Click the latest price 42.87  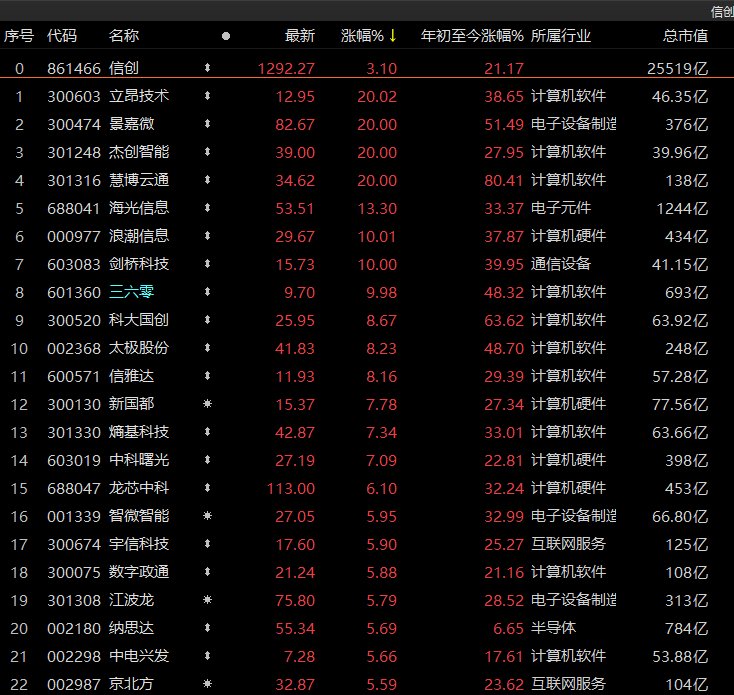click(x=295, y=432)
